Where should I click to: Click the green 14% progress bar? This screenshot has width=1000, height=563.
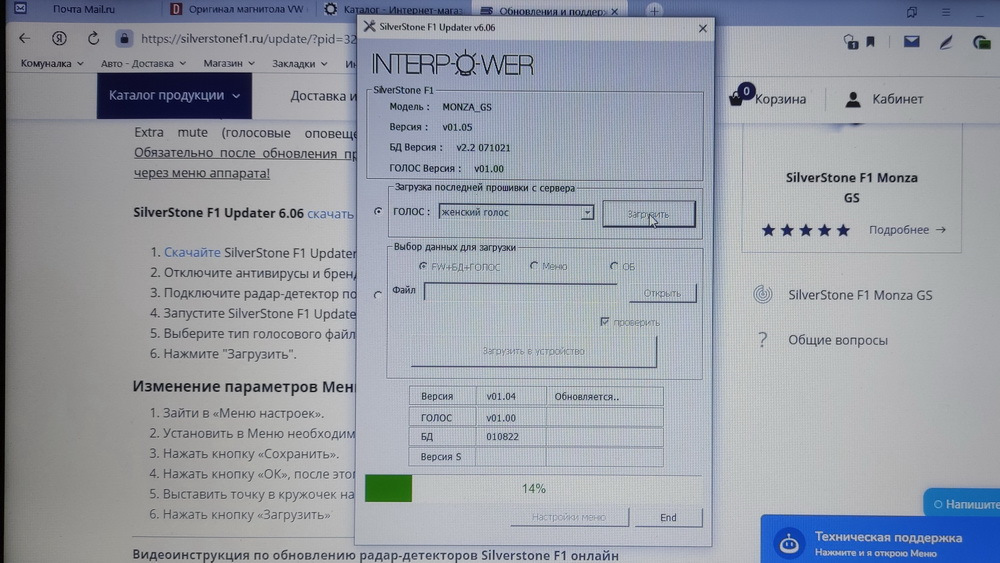coord(534,488)
